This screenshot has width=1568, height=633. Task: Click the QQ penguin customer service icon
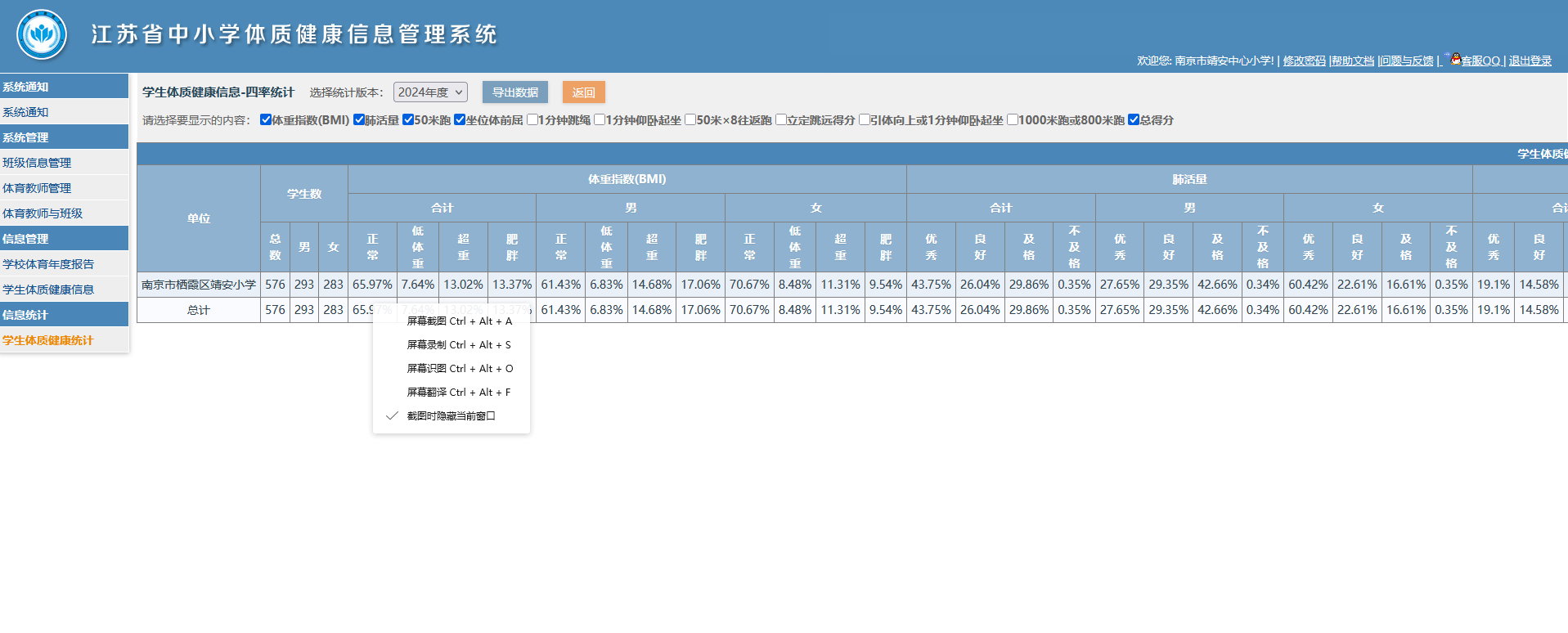pyautogui.click(x=1456, y=59)
